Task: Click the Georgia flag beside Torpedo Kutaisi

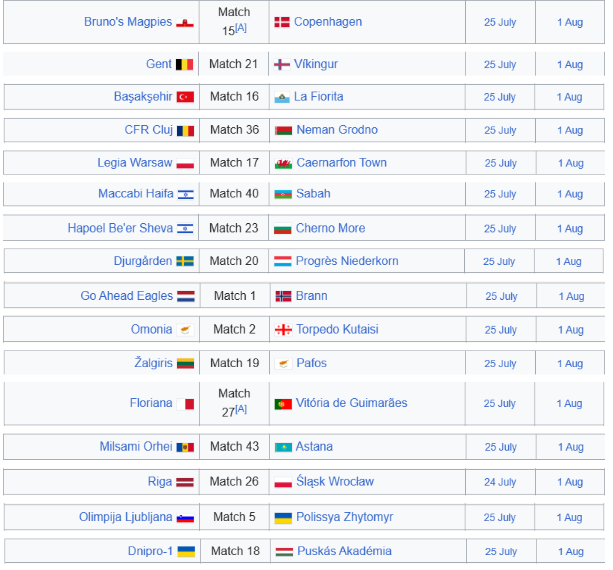Action: (x=283, y=330)
